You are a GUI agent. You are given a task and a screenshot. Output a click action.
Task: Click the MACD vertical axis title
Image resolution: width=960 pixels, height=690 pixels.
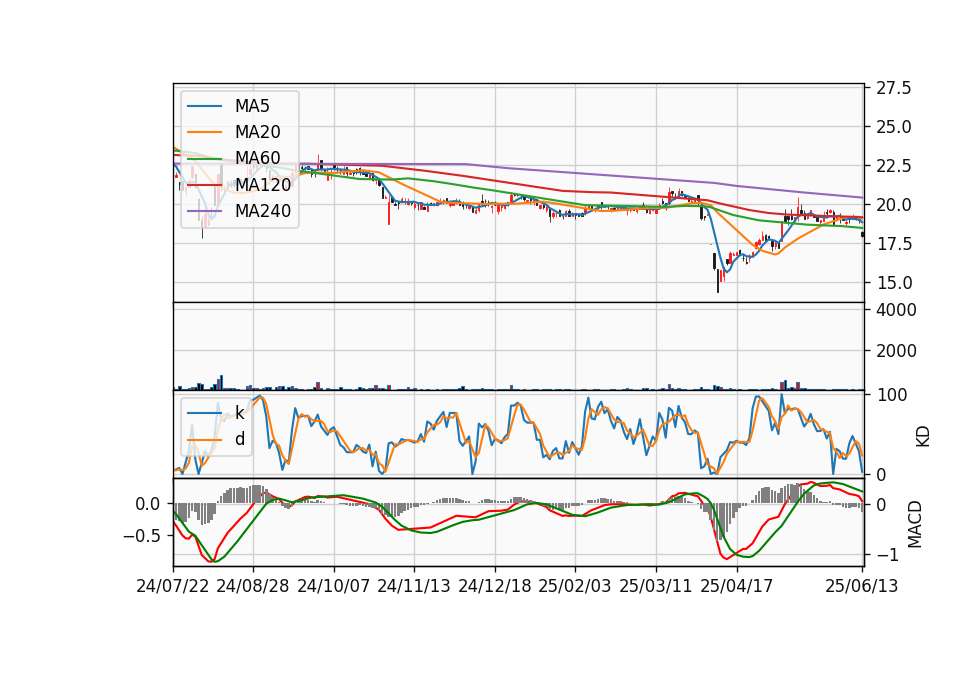point(915,524)
